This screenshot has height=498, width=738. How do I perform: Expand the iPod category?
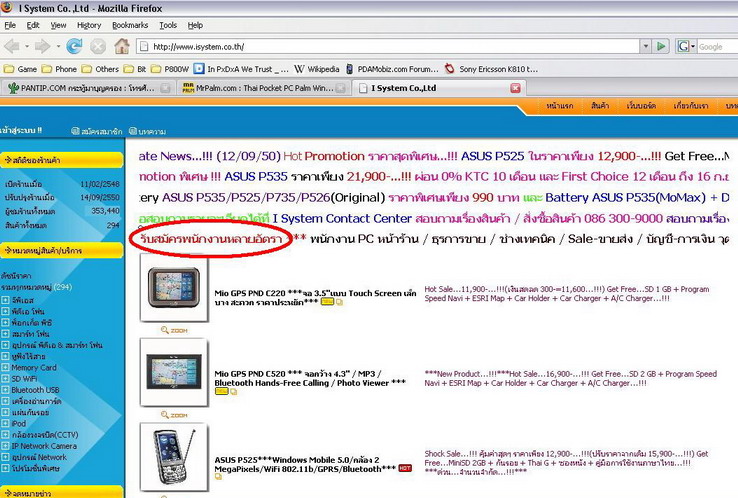click(x=5, y=424)
